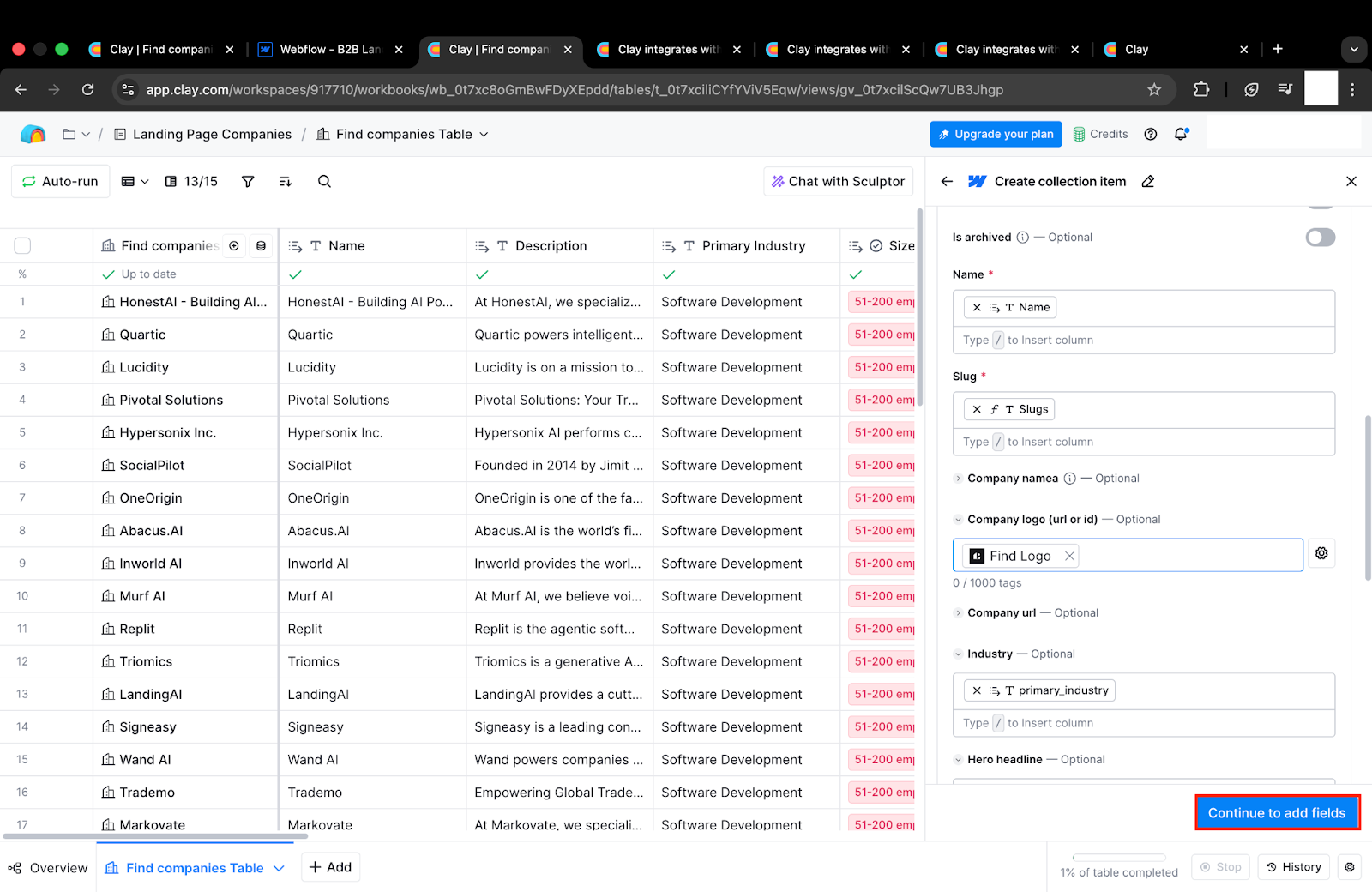This screenshot has height=892, width=1372.
Task: Click the Slug field Type / to insert input
Action: pos(1144,443)
